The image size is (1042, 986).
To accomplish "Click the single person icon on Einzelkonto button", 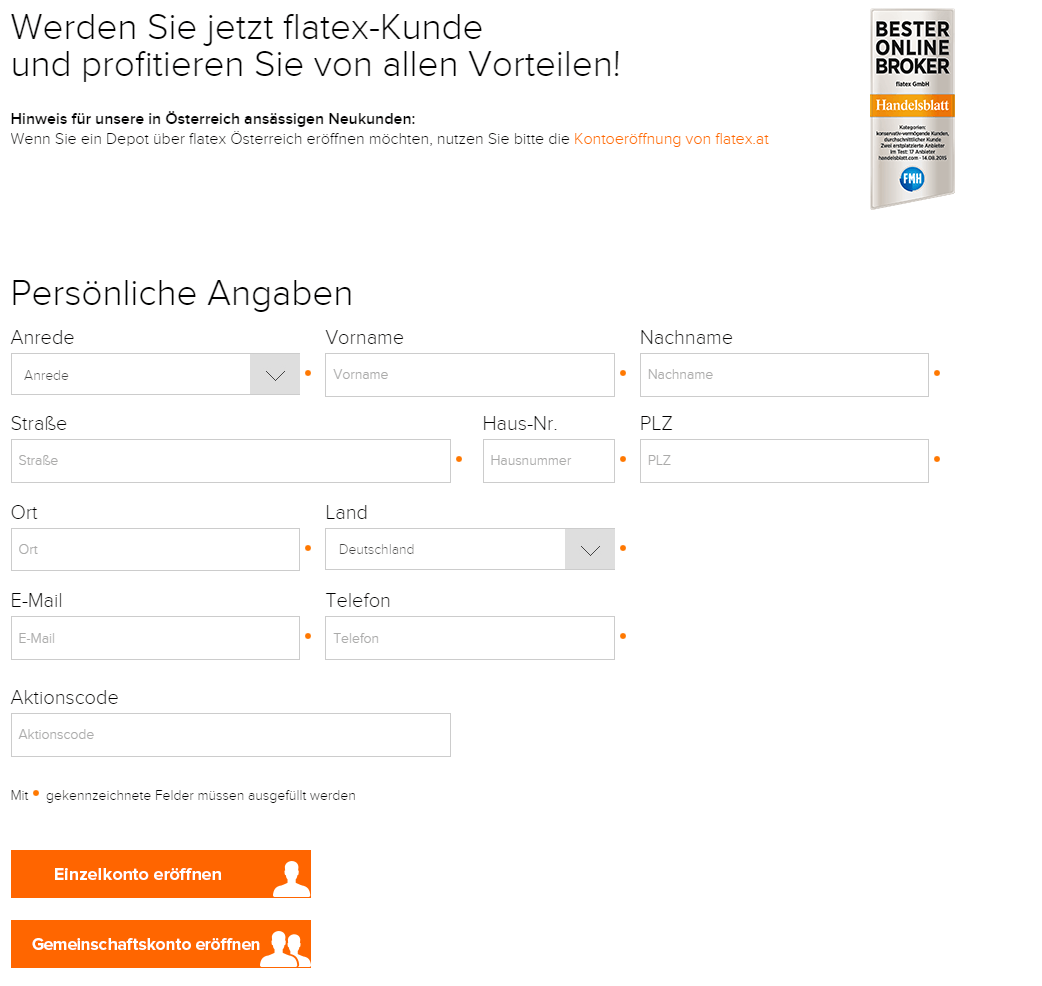I will pos(292,879).
